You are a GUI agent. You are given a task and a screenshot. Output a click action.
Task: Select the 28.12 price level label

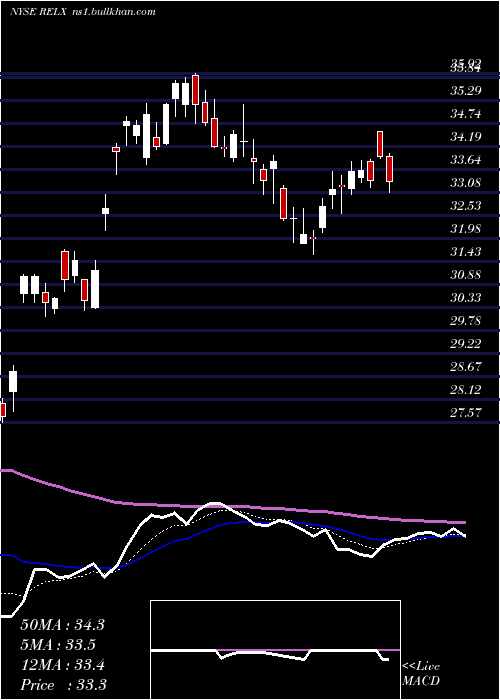(x=466, y=390)
